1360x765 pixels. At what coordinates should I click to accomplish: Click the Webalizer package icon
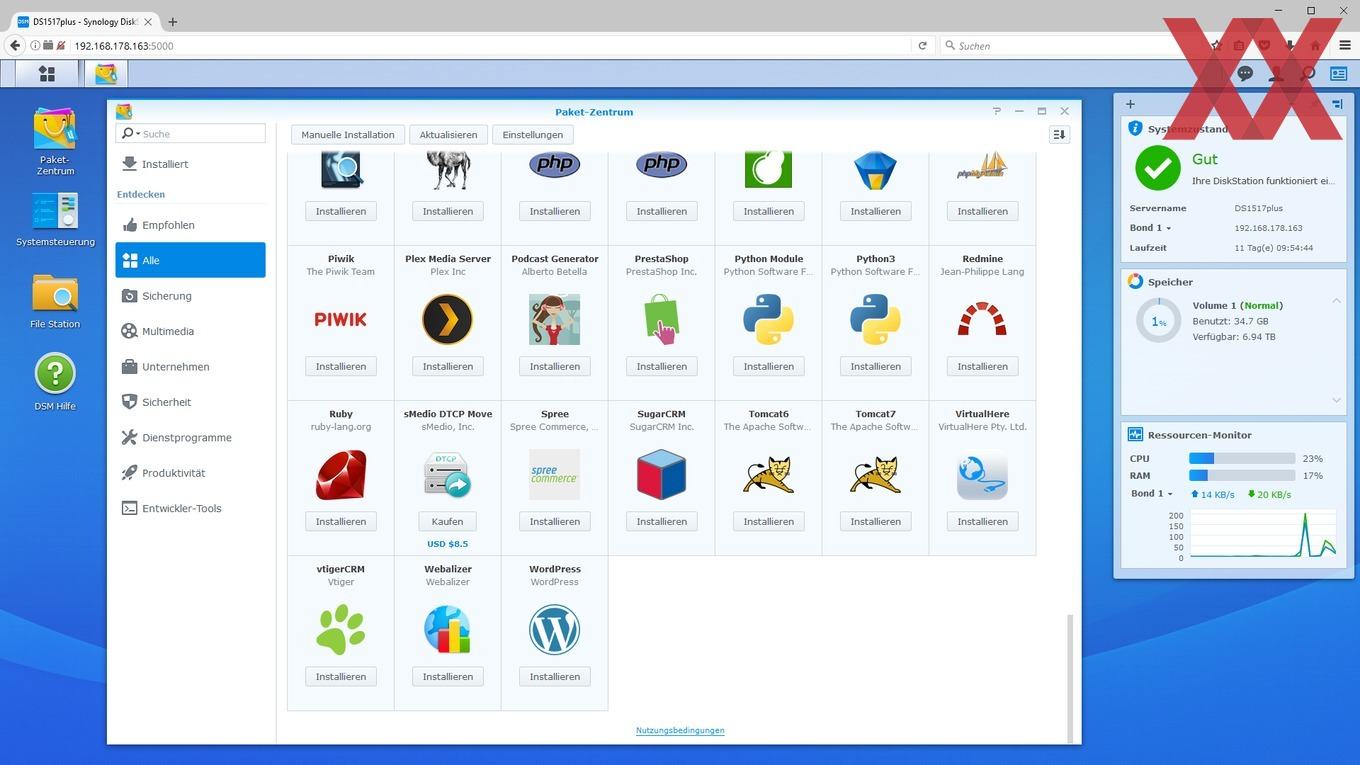click(x=448, y=629)
